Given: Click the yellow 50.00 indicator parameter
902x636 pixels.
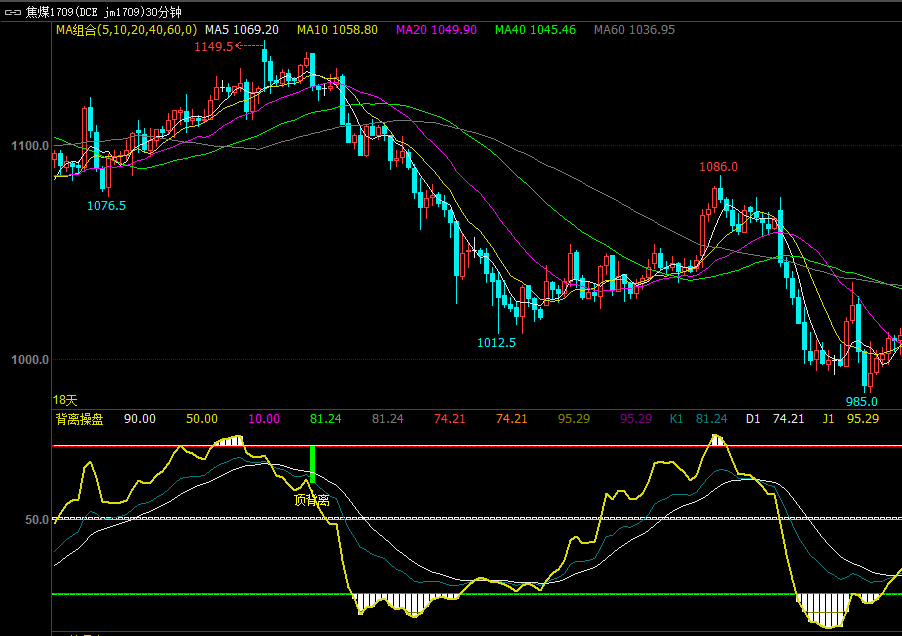Looking at the screenshot, I should click(x=202, y=419).
